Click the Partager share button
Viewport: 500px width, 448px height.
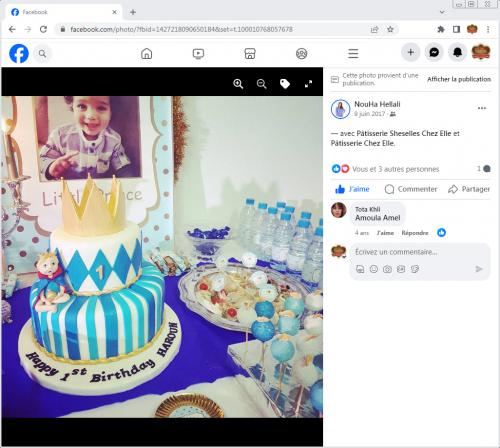click(x=469, y=189)
